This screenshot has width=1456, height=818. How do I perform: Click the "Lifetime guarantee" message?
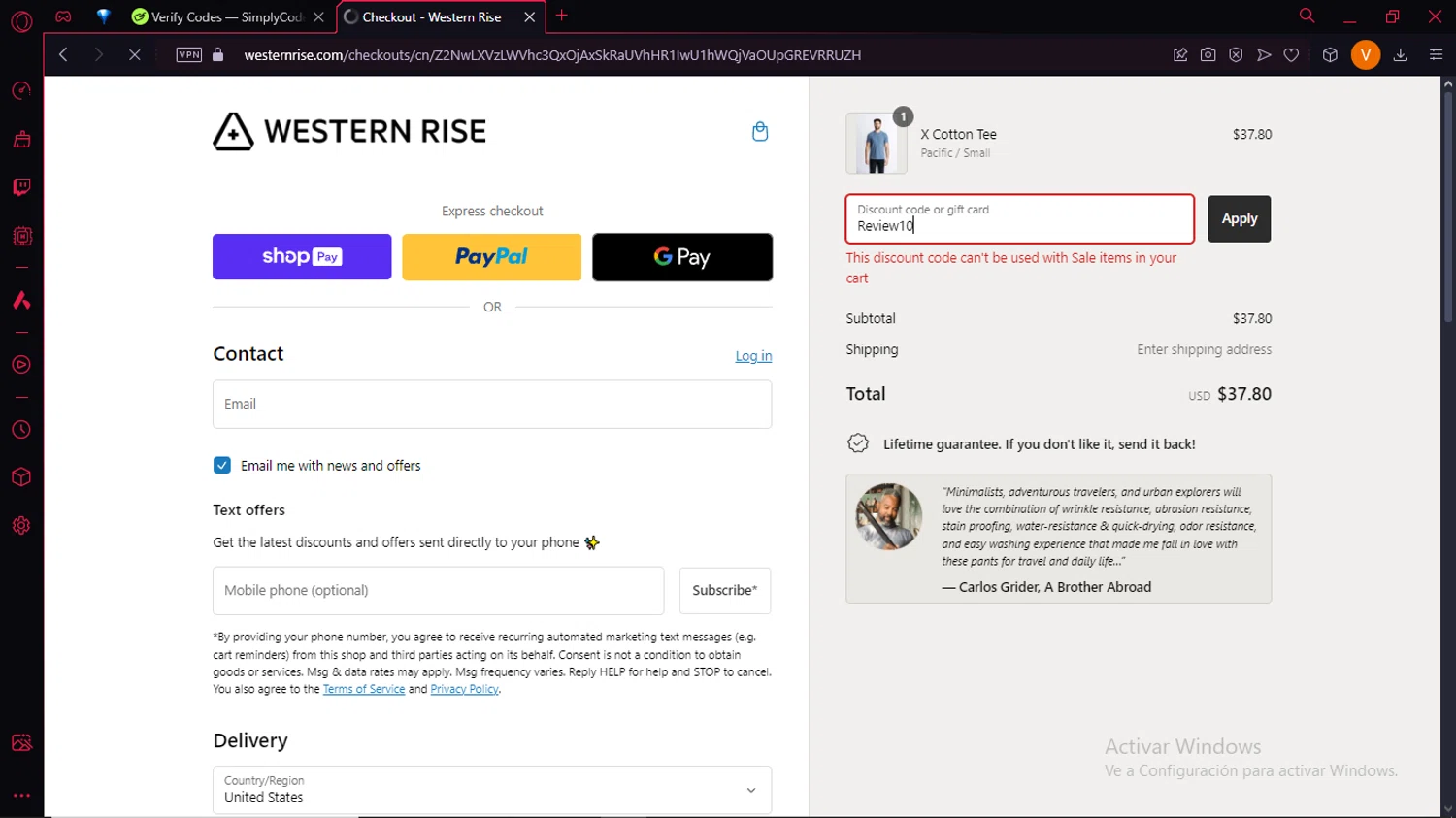1040,444
